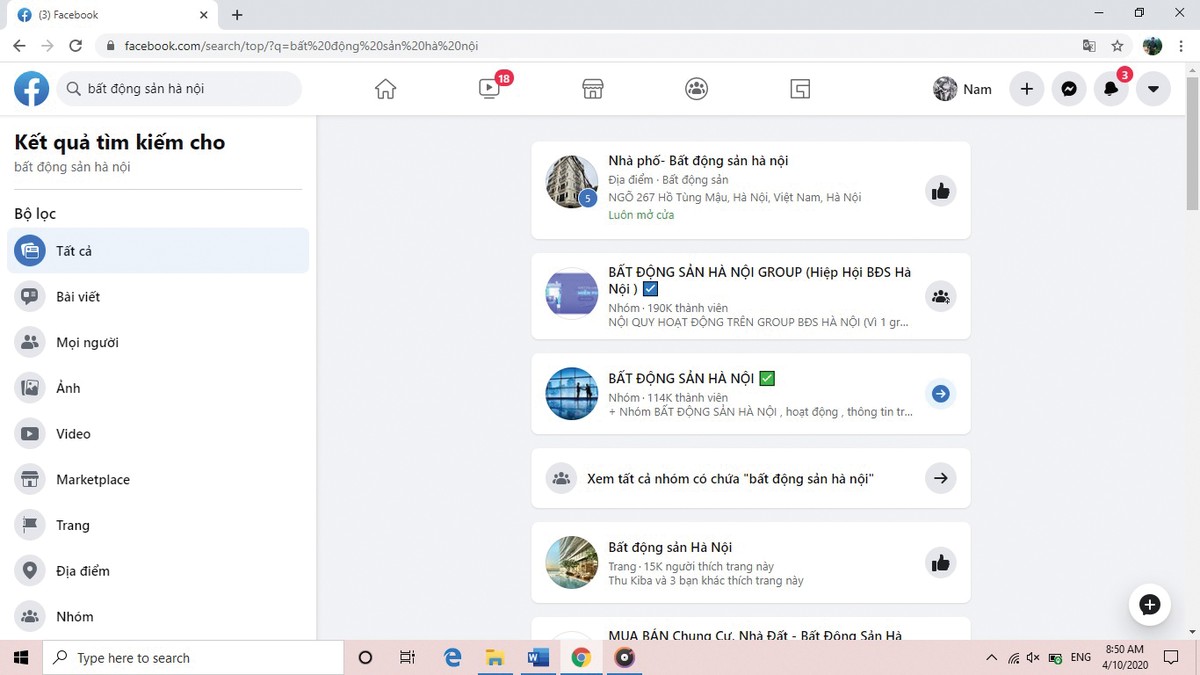
Task: Open Bất động sản Hà Nội page title
Action: pyautogui.click(x=670, y=548)
